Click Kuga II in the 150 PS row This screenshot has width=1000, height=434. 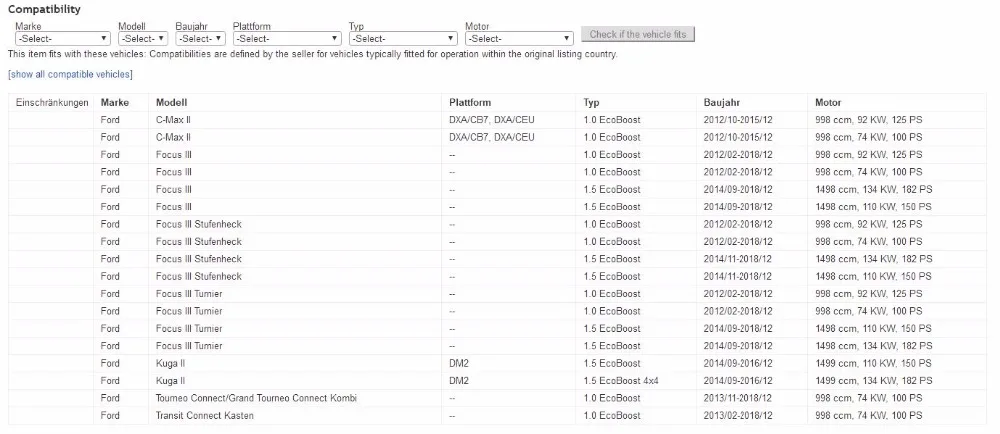[170, 363]
